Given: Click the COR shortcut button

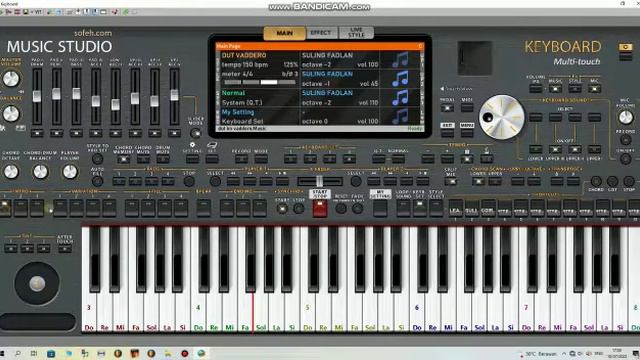Looking at the screenshot, I should click(488, 208).
